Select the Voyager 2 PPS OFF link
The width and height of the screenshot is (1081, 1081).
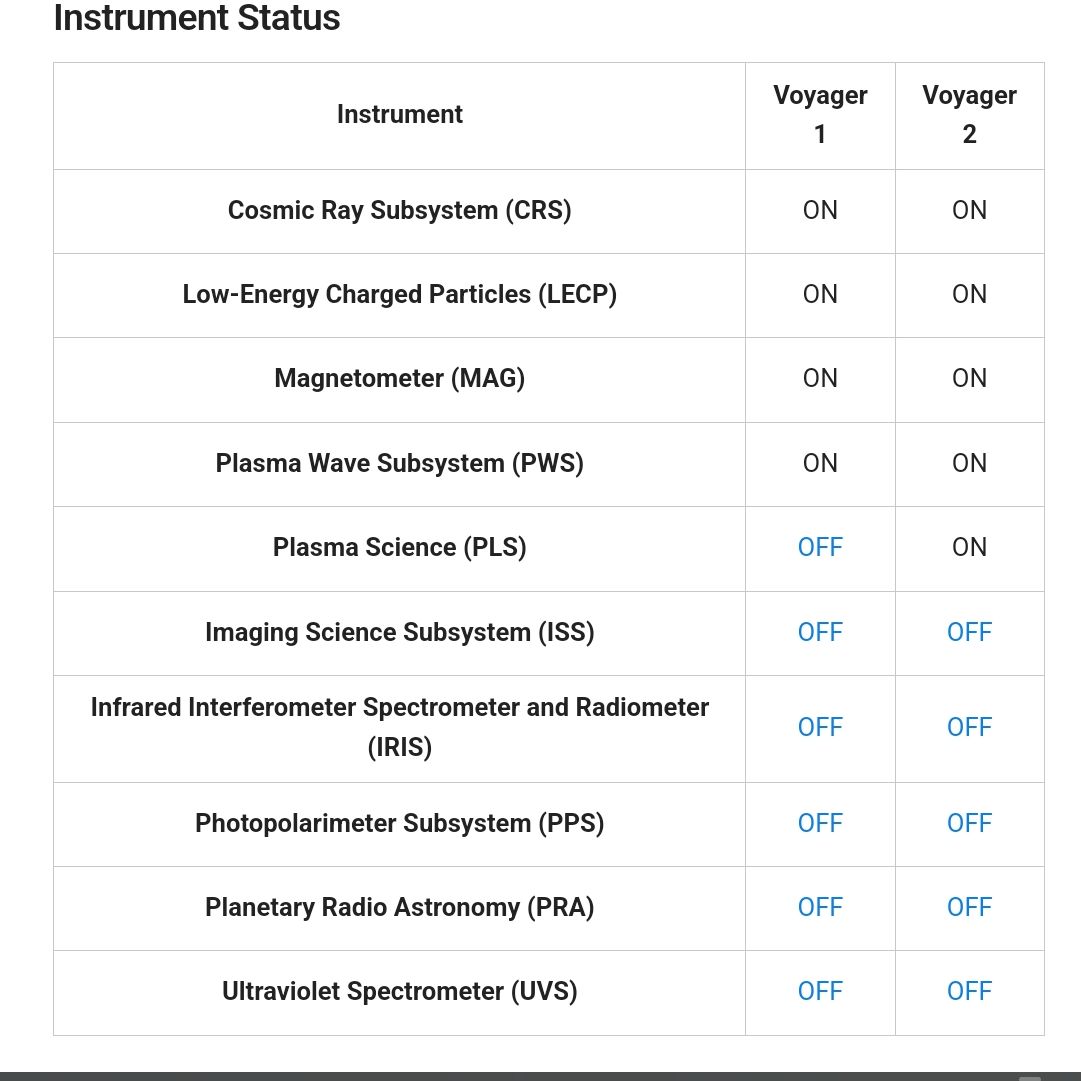[x=969, y=823]
